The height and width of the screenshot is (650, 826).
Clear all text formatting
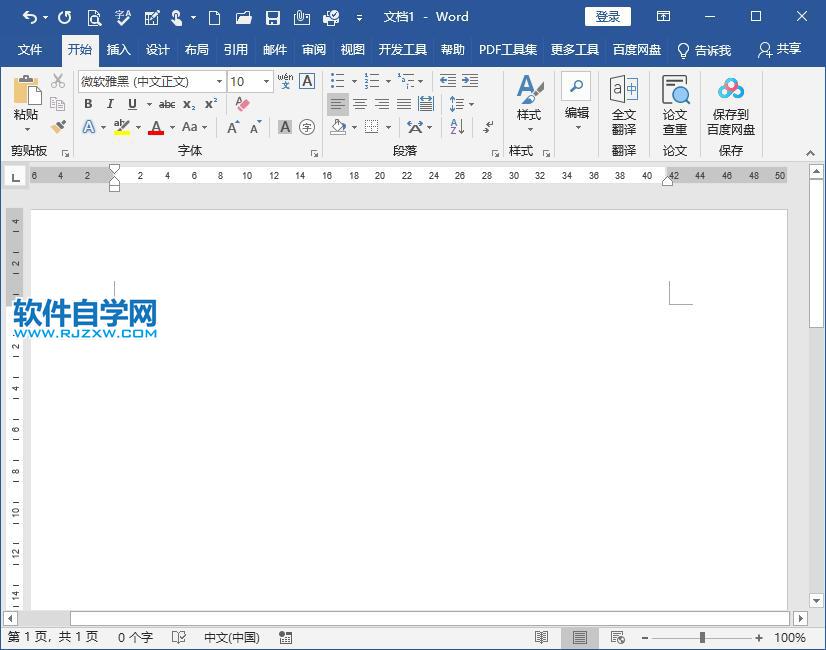click(241, 104)
